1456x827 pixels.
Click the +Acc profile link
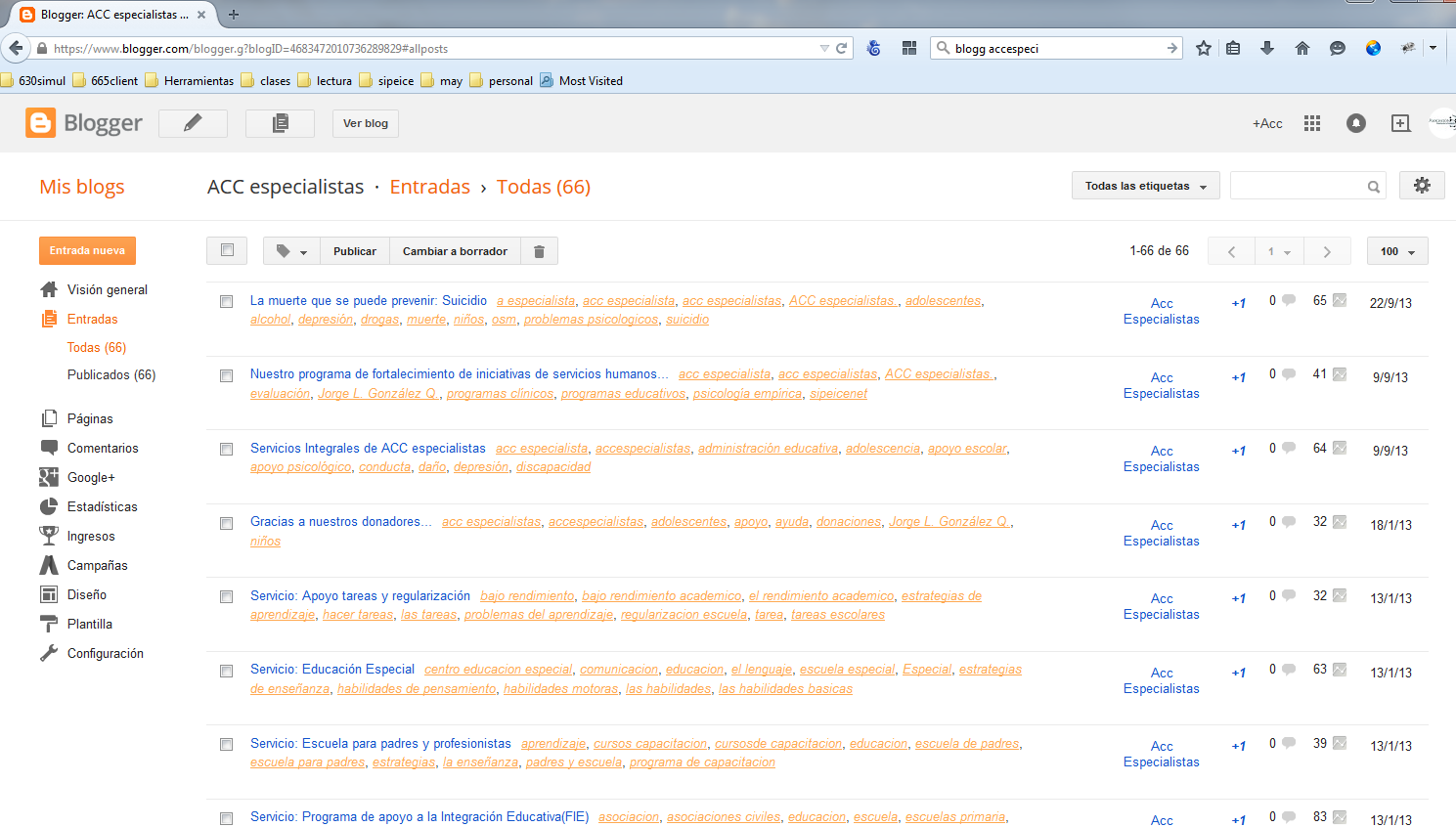(x=1267, y=123)
